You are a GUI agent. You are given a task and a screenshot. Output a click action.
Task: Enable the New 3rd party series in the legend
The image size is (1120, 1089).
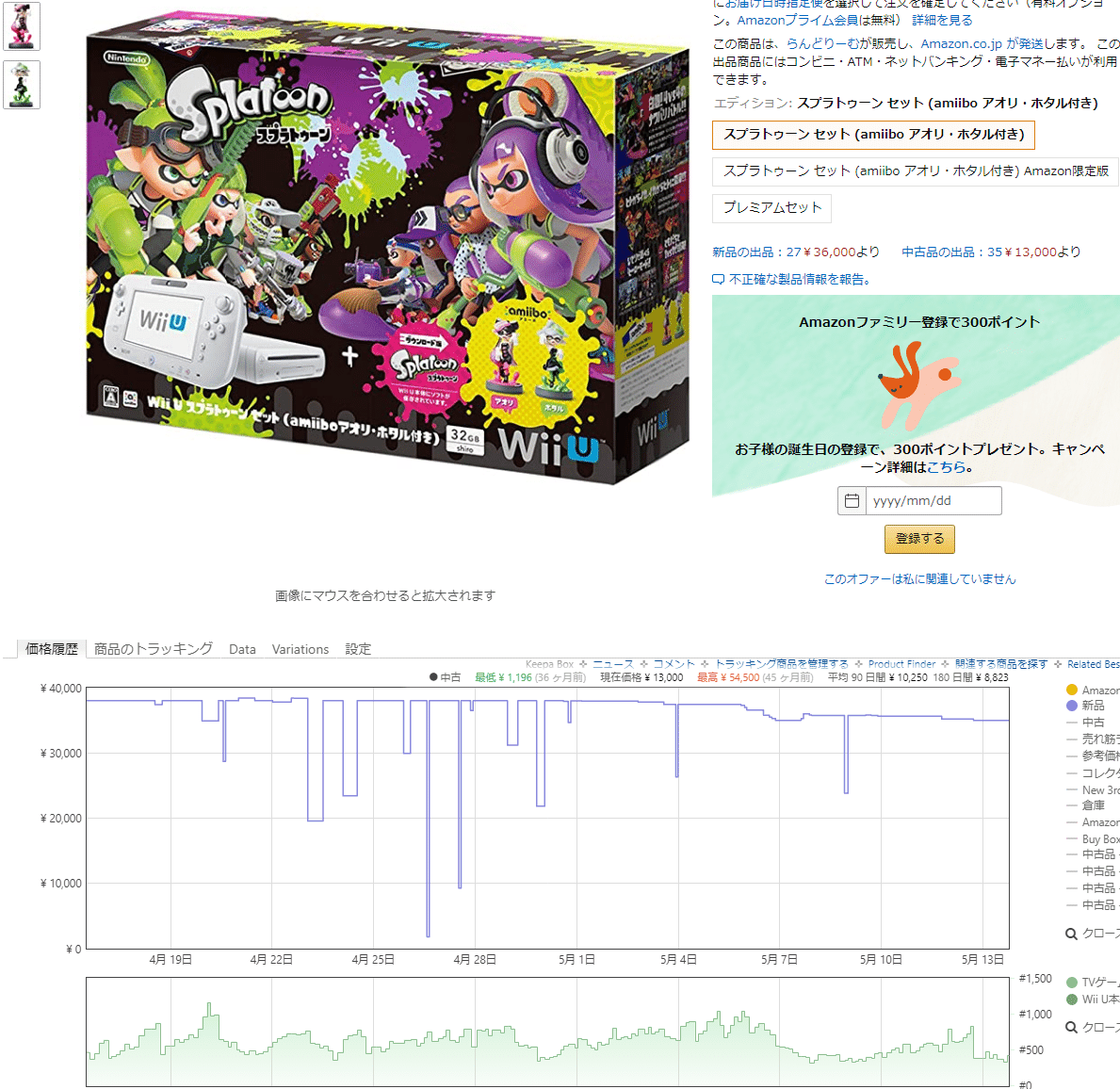(1093, 789)
